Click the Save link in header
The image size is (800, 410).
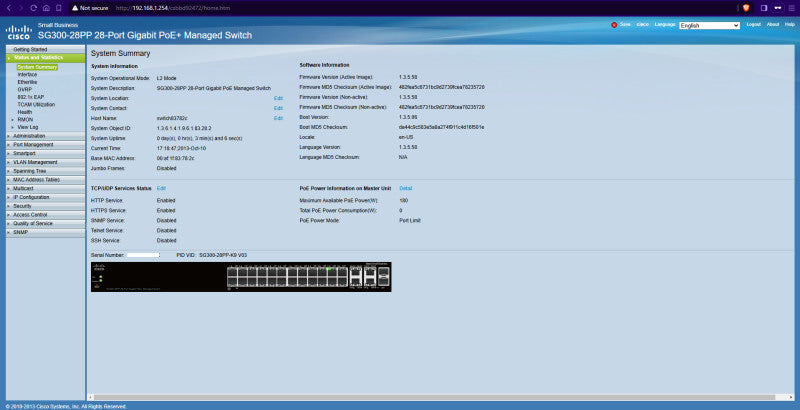coord(625,24)
